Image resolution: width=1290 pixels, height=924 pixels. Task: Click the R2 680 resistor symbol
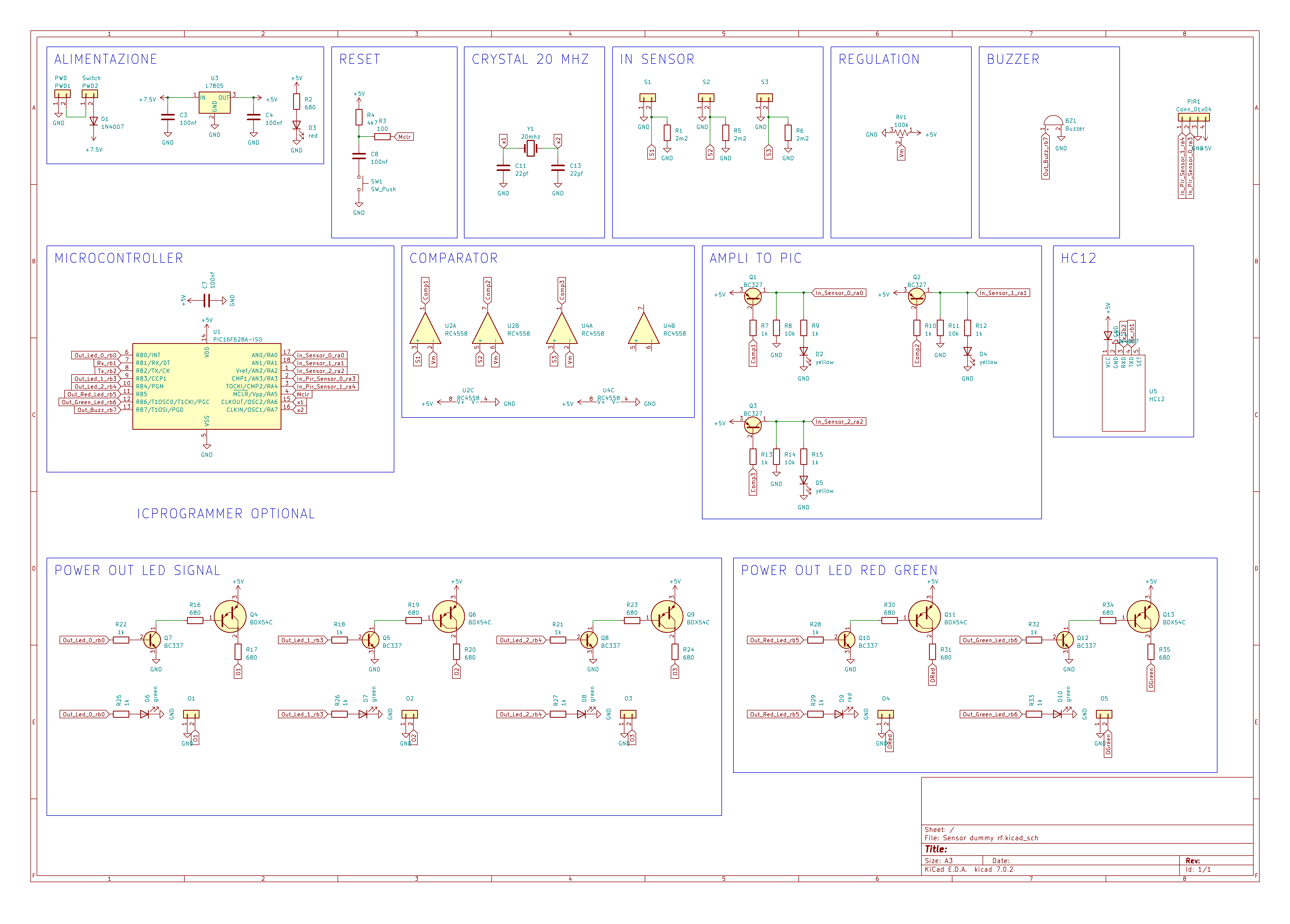(x=296, y=102)
